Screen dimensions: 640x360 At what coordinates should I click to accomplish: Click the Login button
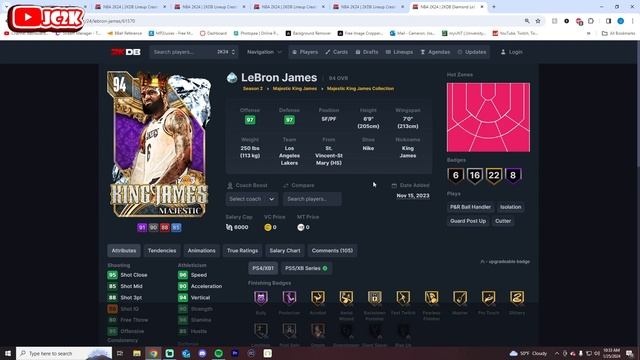tap(511, 52)
